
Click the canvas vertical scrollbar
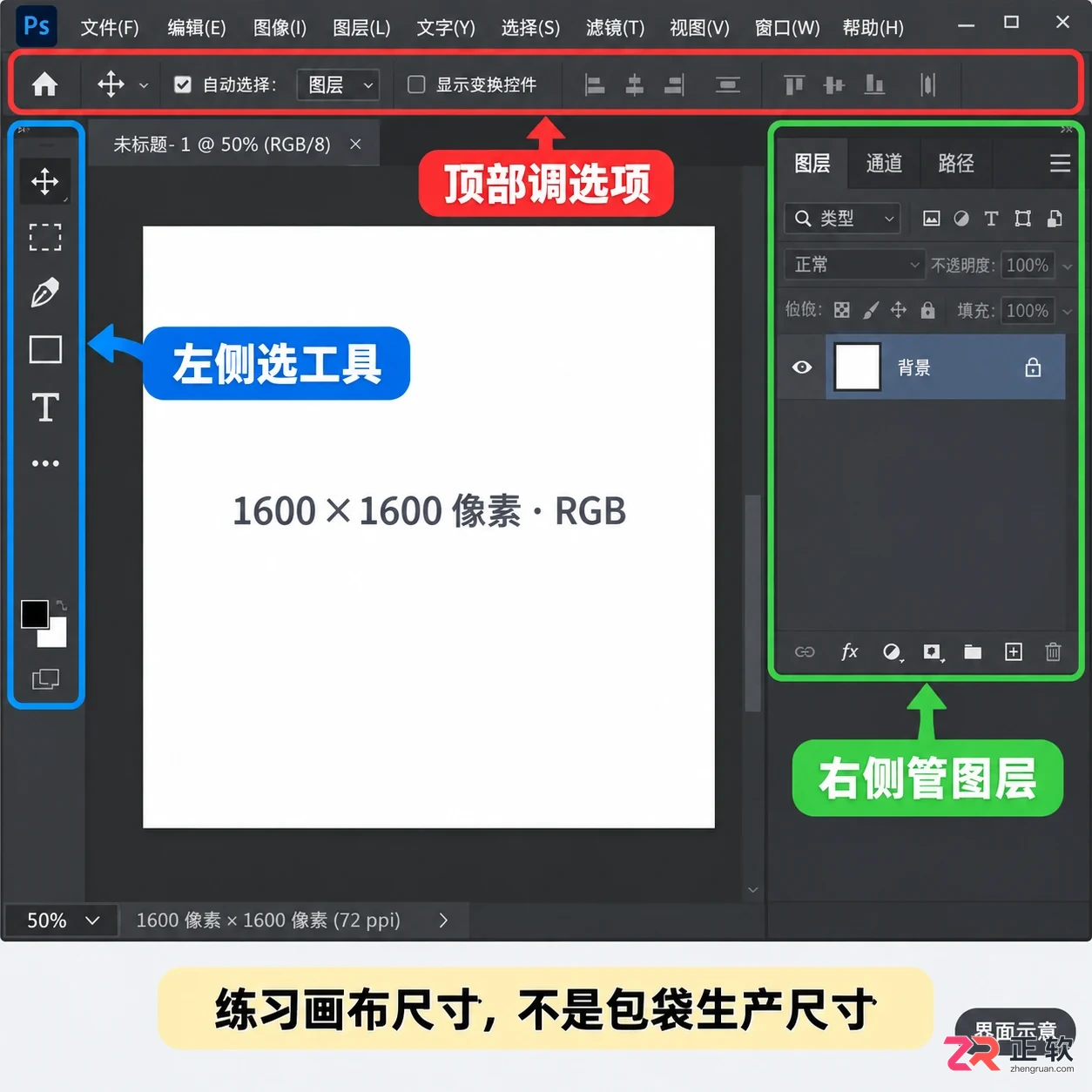pos(752,603)
